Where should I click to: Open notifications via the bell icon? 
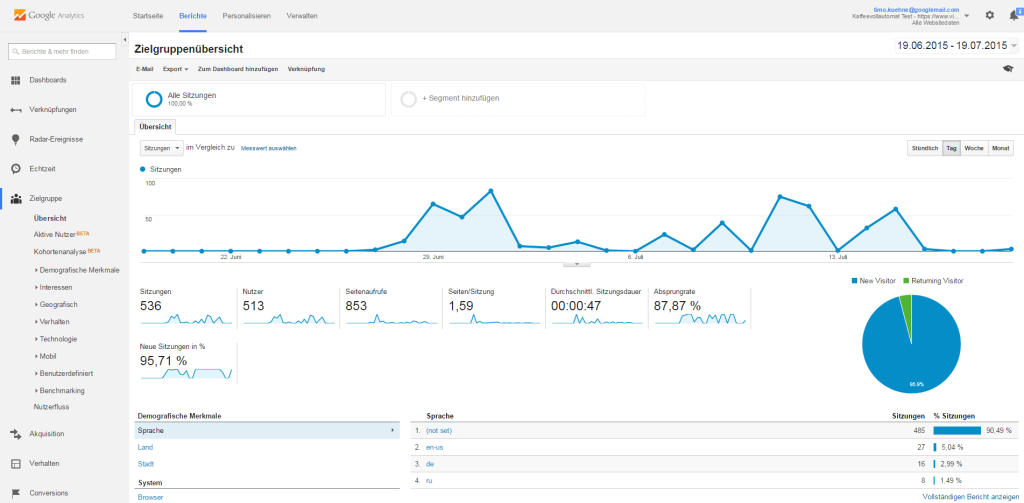(x=1014, y=15)
